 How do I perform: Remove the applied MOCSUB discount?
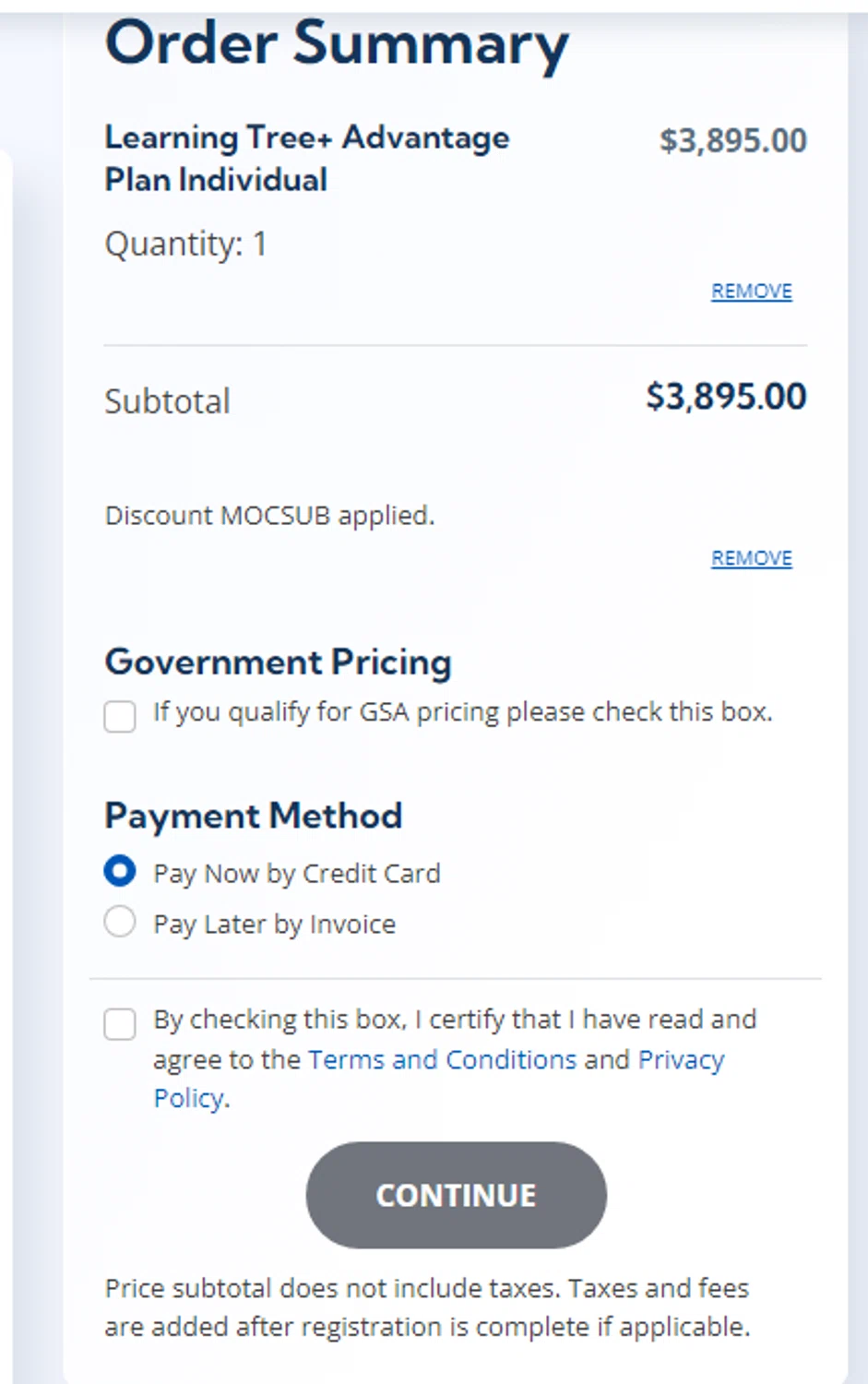(x=751, y=559)
